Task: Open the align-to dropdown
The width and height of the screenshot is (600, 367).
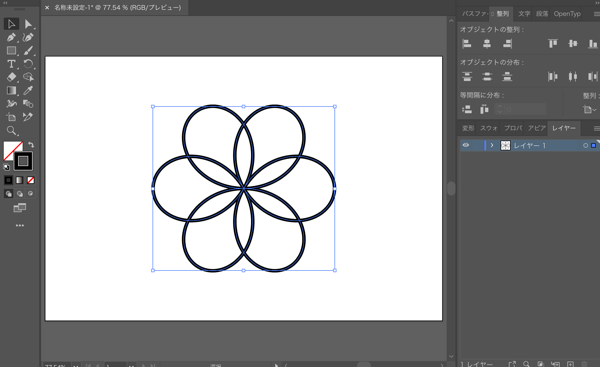Action: pos(590,110)
